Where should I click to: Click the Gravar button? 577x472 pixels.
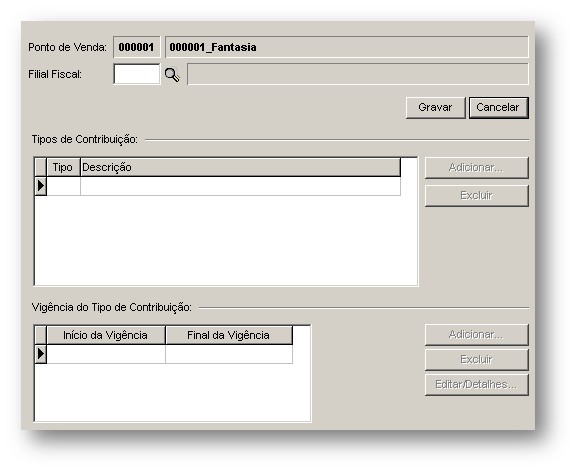point(435,107)
